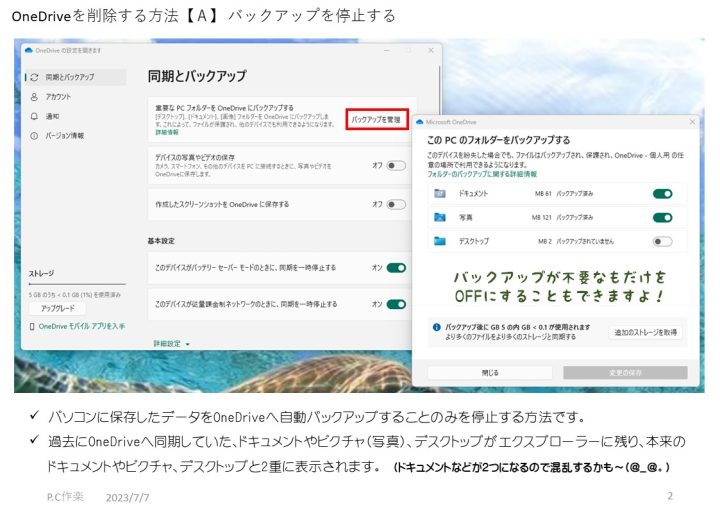Click the ストレージ label in sidebar
The height and width of the screenshot is (509, 720).
41,273
